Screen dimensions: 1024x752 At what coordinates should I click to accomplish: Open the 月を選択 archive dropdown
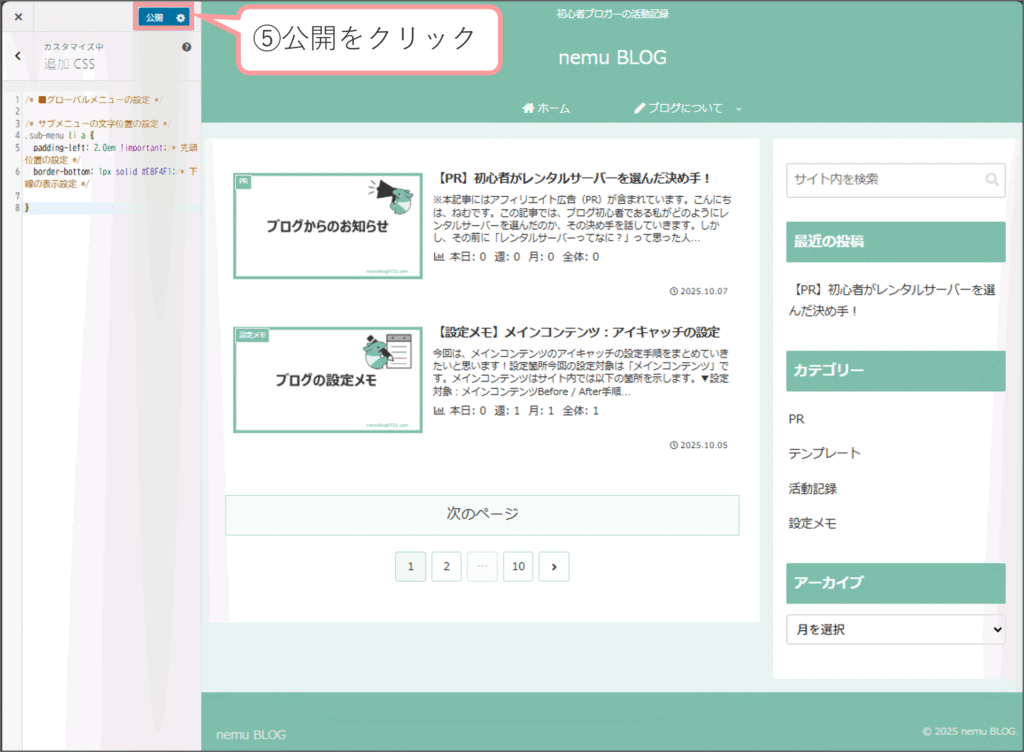click(895, 630)
